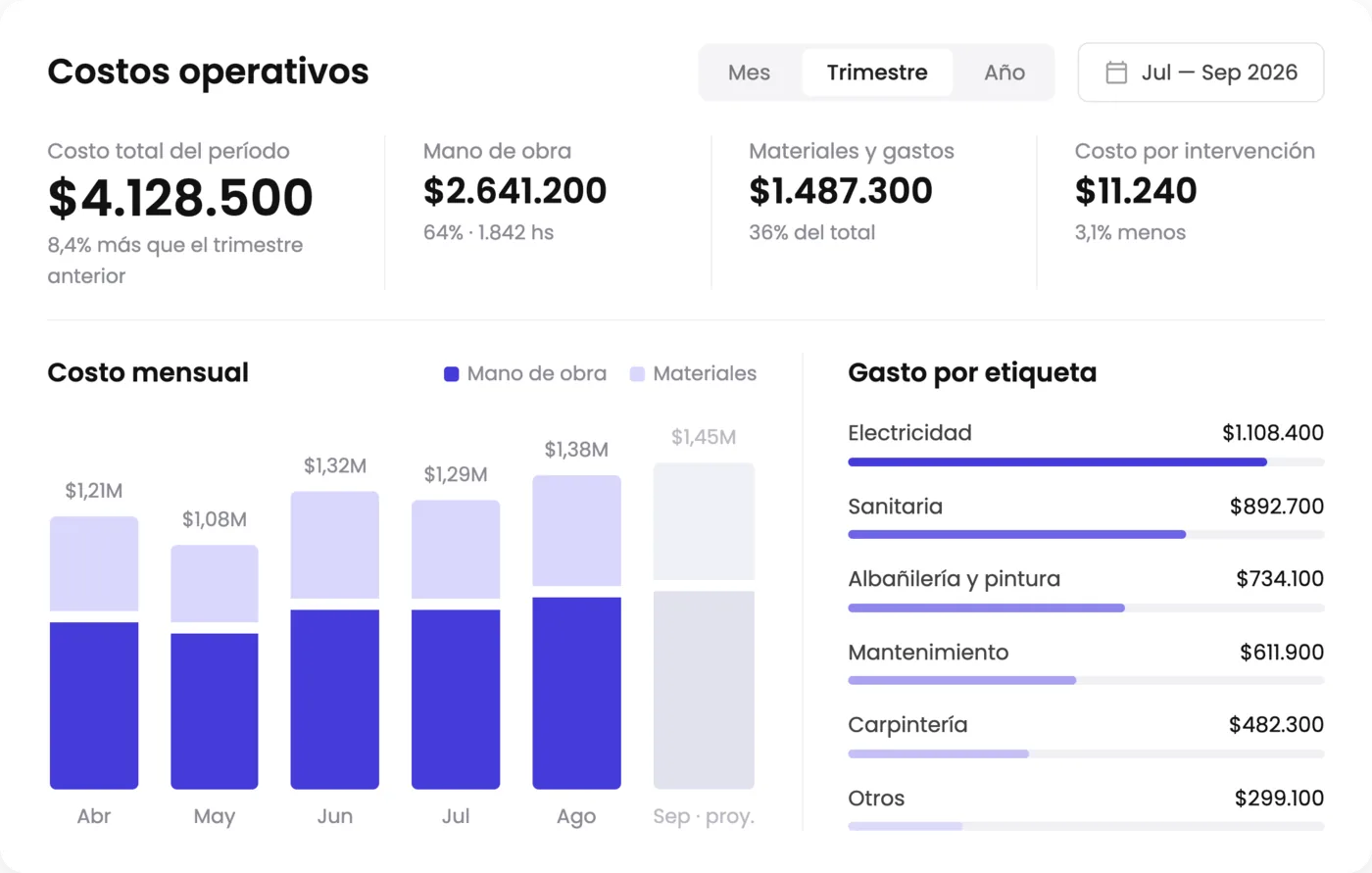
Task: Click the Sanitaria label
Action: point(895,507)
